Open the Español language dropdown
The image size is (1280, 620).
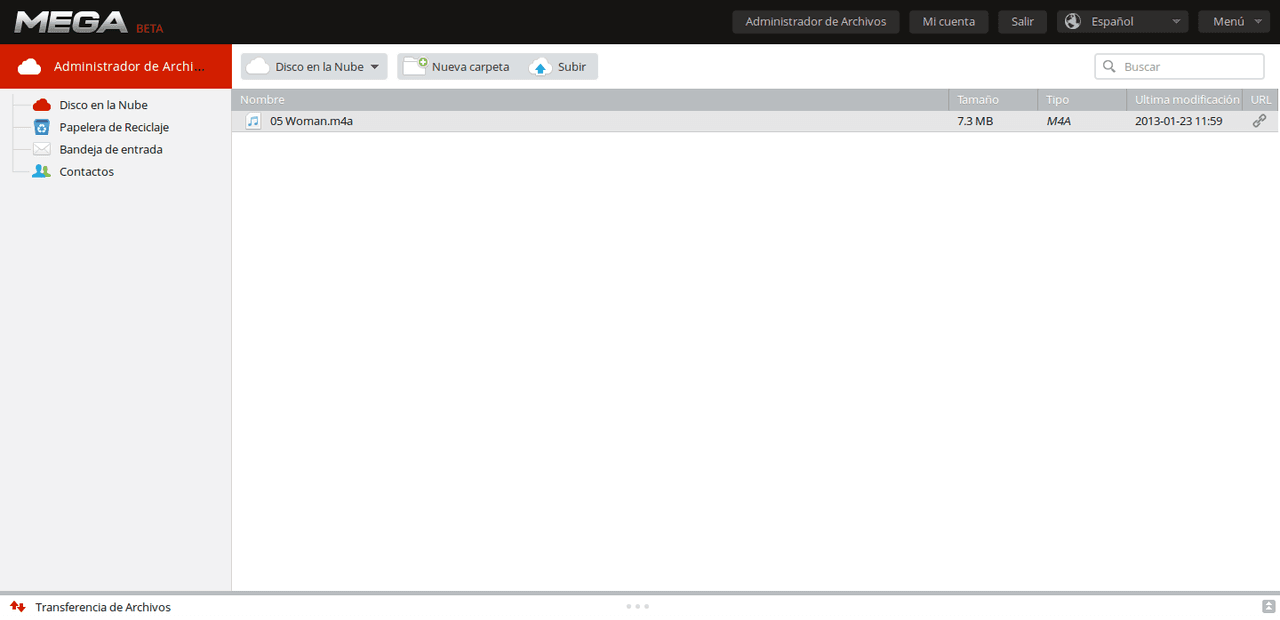click(1122, 22)
